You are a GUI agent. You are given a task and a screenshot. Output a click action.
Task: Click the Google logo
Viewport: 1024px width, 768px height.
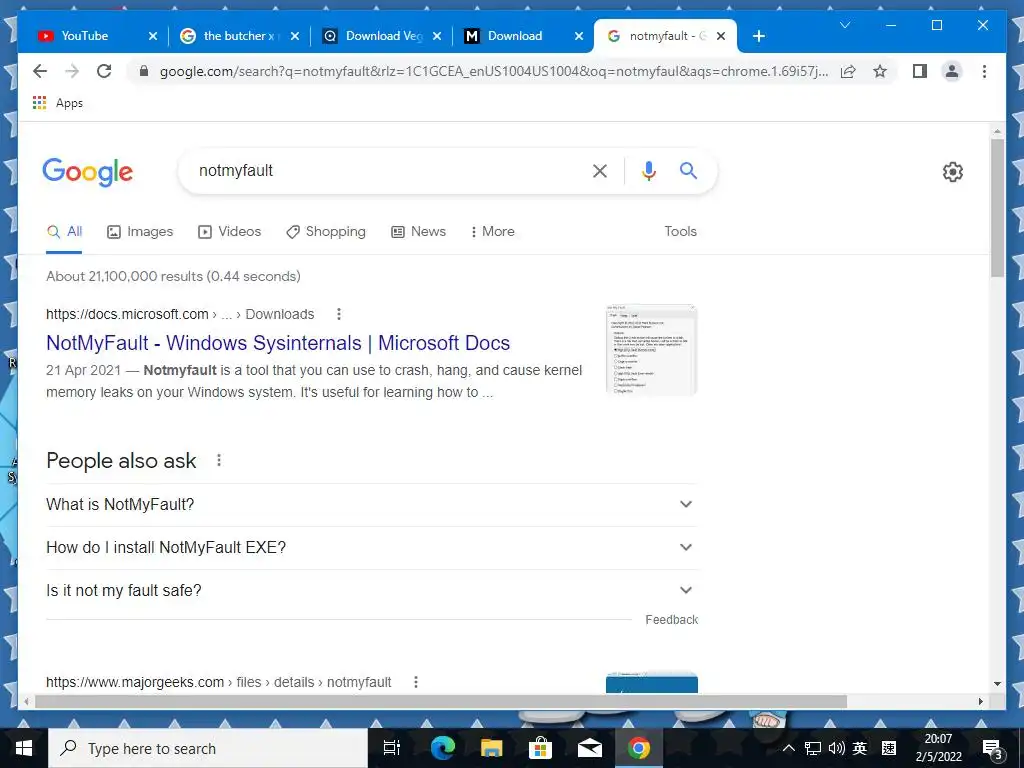[88, 172]
